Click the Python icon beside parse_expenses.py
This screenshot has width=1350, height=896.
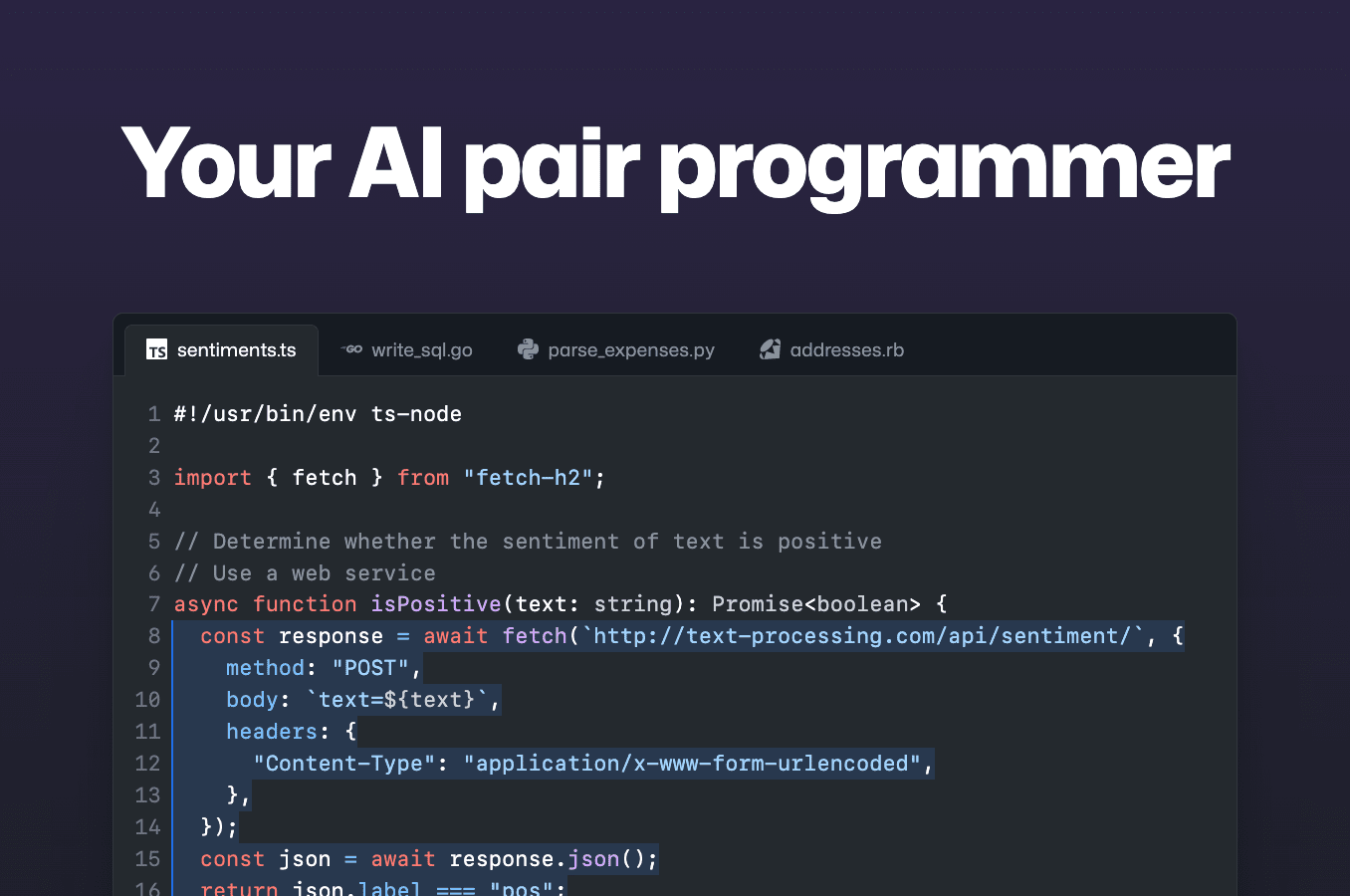(x=528, y=349)
